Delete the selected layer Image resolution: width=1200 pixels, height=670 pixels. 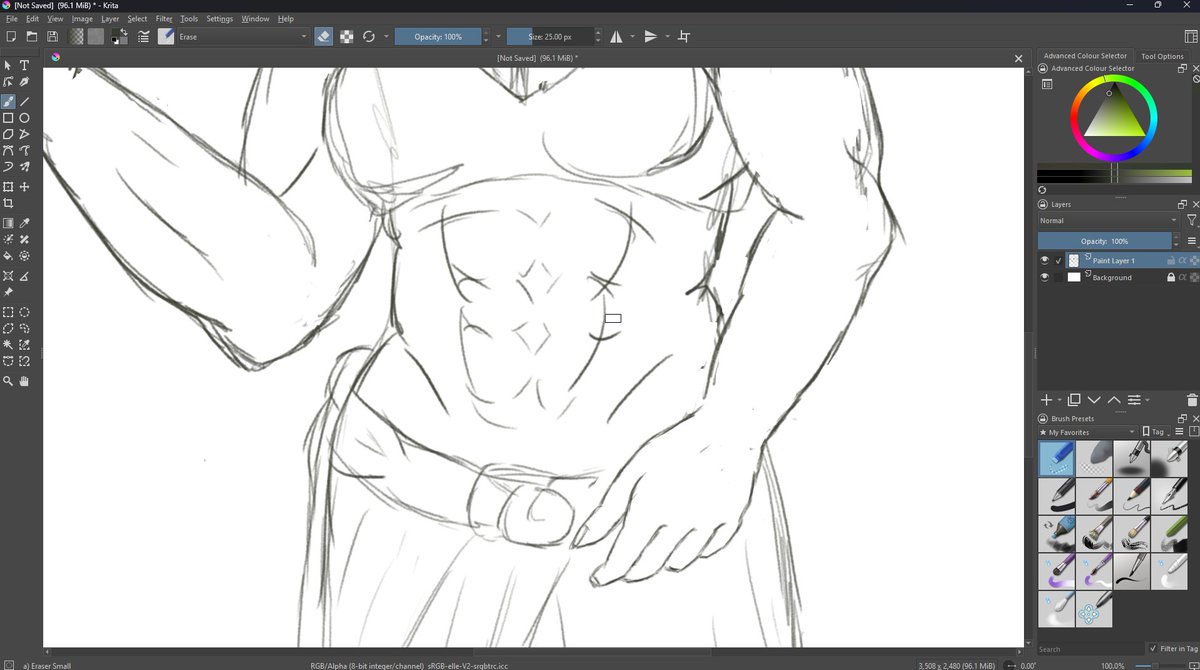1192,400
